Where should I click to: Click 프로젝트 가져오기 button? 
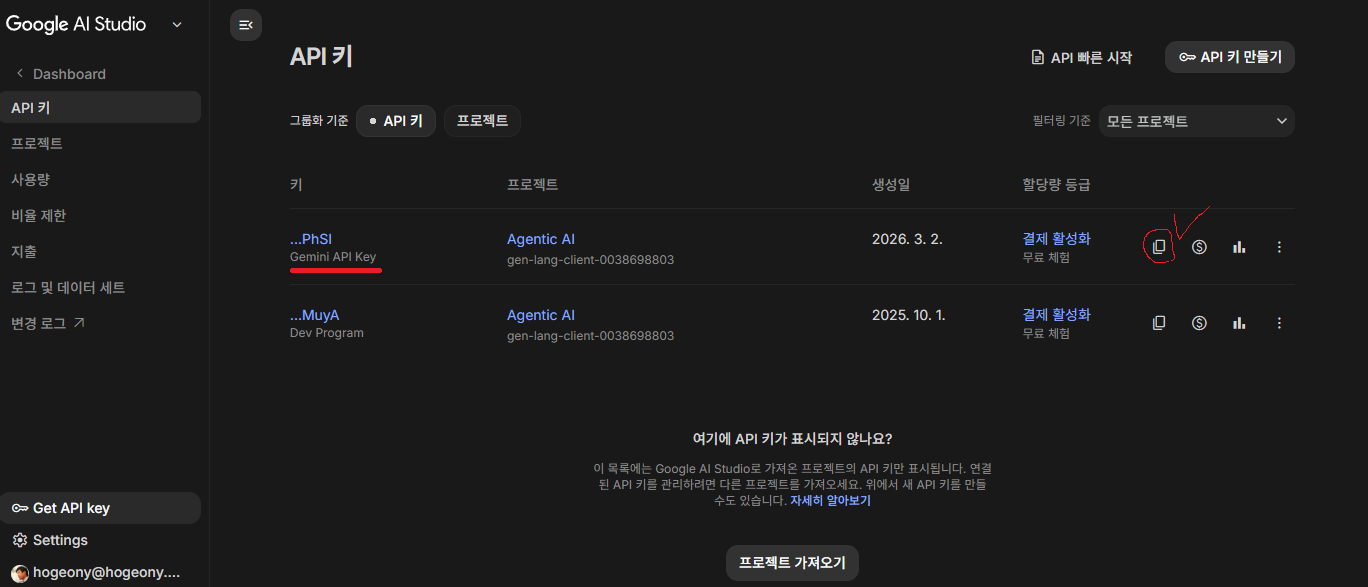792,562
